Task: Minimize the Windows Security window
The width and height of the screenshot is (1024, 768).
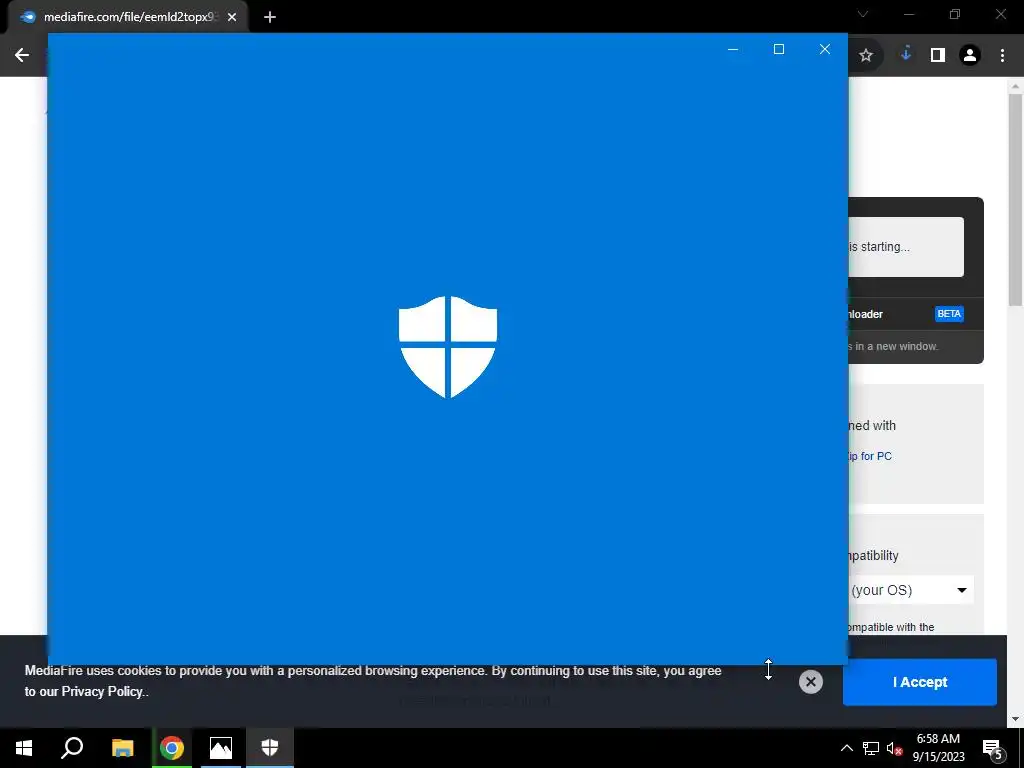Action: 733,49
